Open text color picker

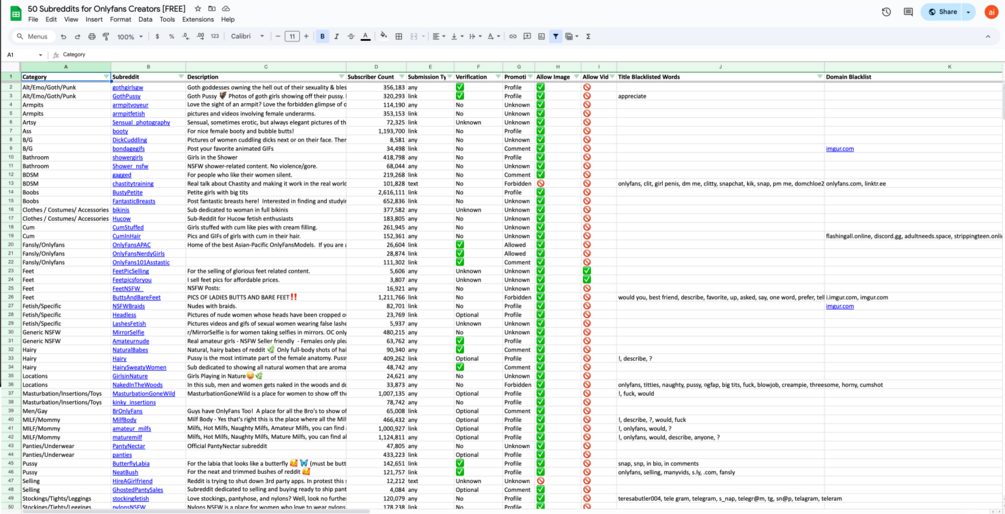click(365, 37)
